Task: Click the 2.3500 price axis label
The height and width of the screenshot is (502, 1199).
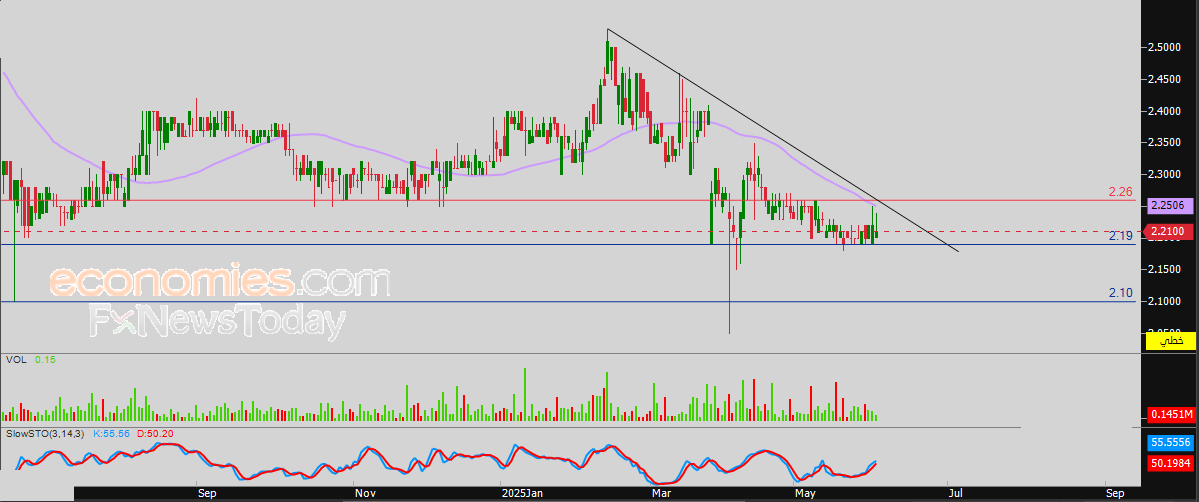Action: click(x=1163, y=142)
